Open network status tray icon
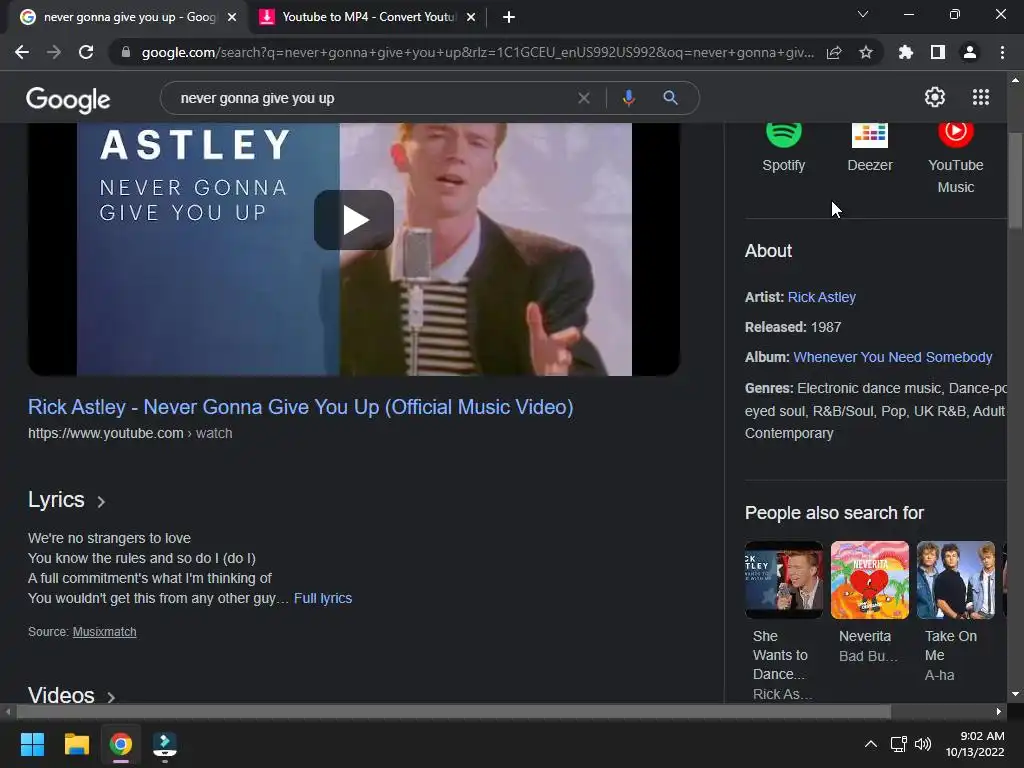Image resolution: width=1024 pixels, height=768 pixels. (899, 744)
